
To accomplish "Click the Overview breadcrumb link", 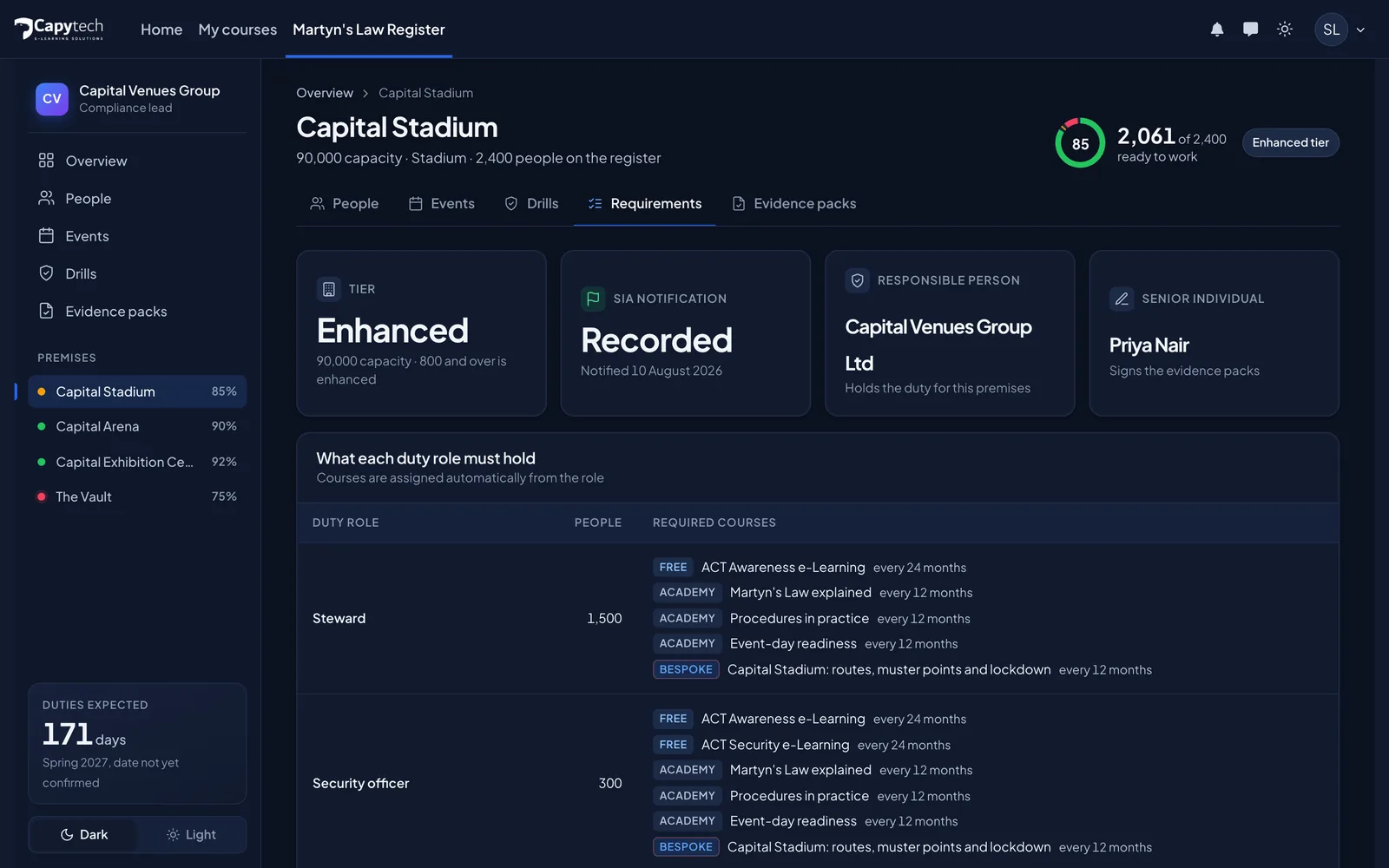I will tap(325, 93).
